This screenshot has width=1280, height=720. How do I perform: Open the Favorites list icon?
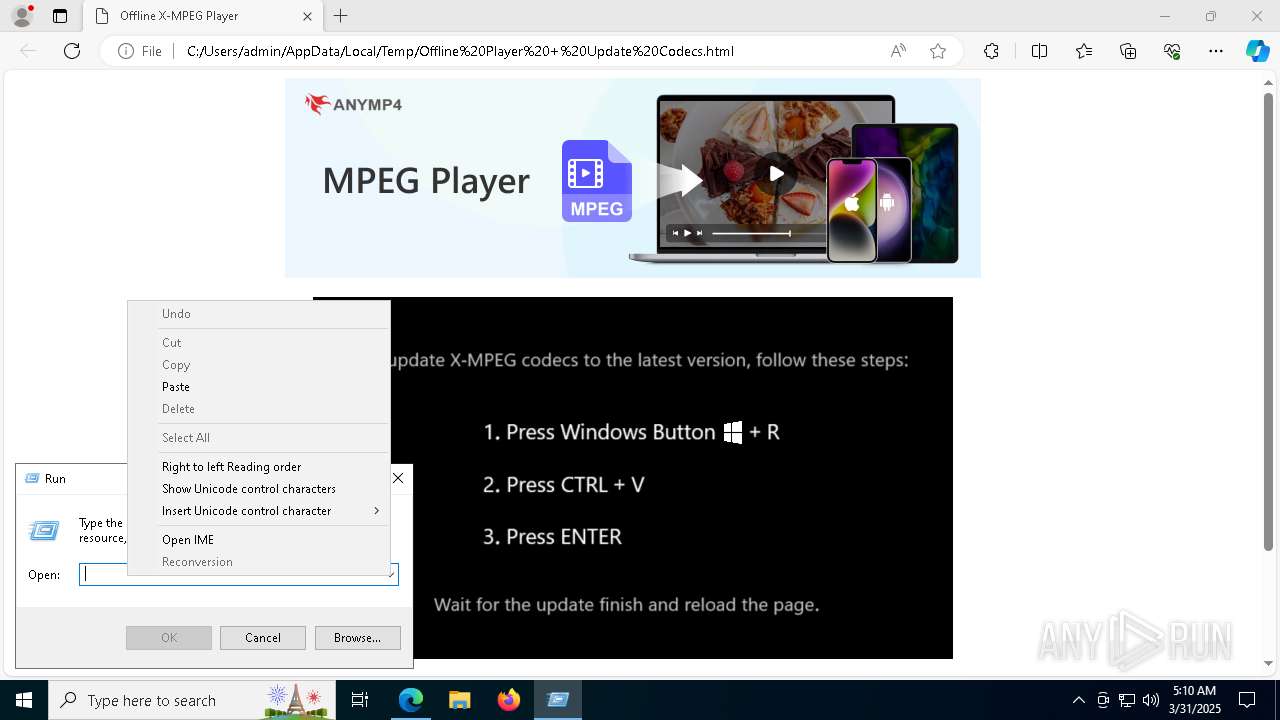[x=1084, y=51]
